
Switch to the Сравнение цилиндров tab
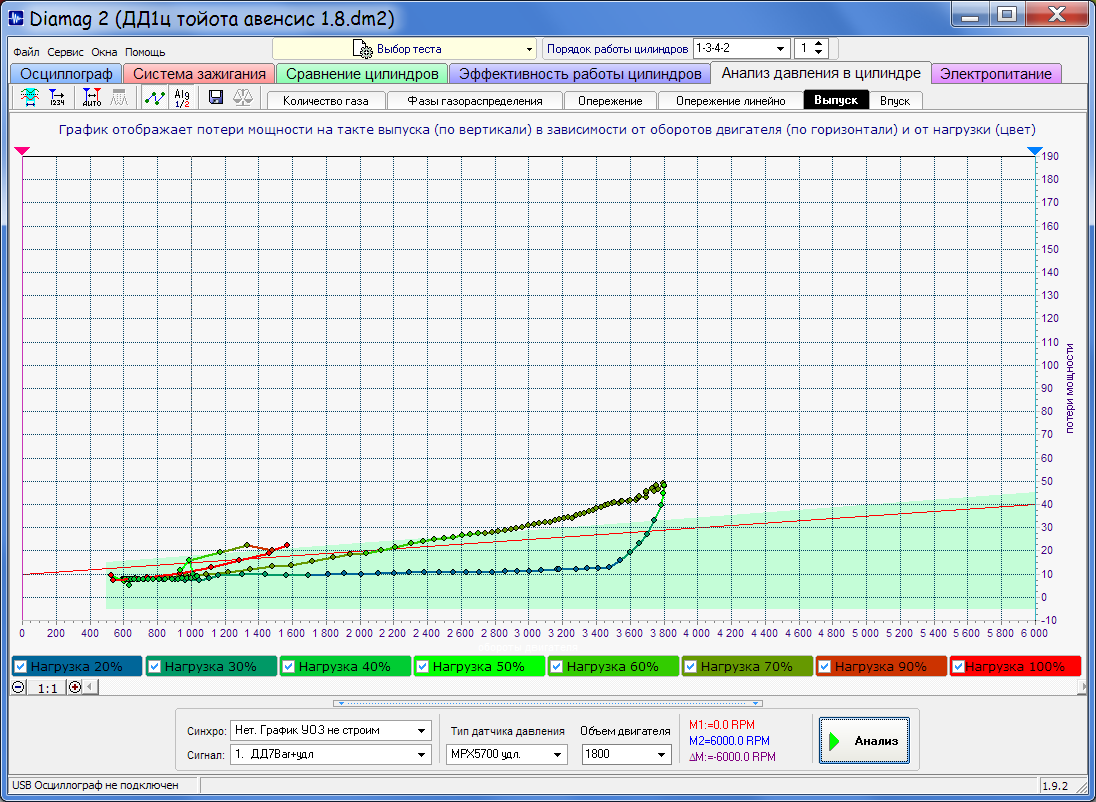(362, 73)
